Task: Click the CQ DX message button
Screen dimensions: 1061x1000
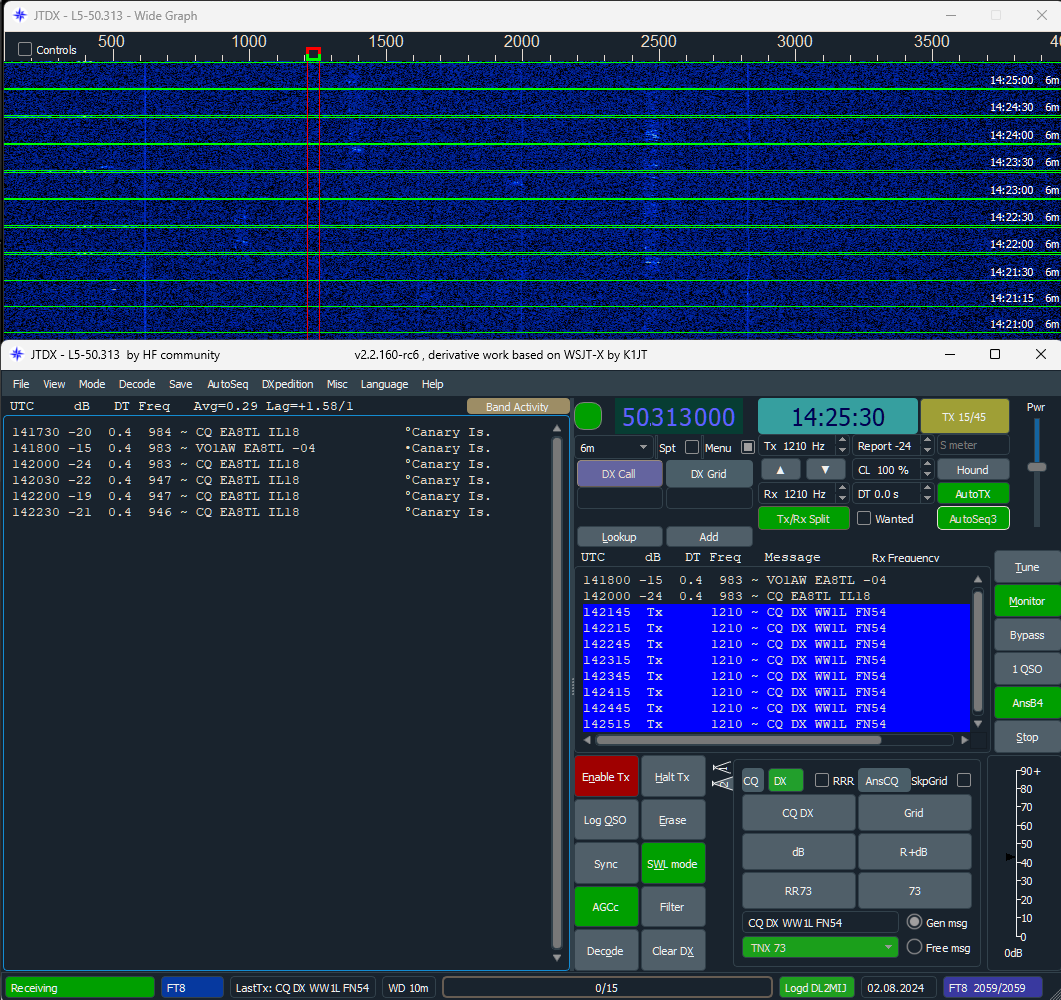Action: pyautogui.click(x=798, y=813)
